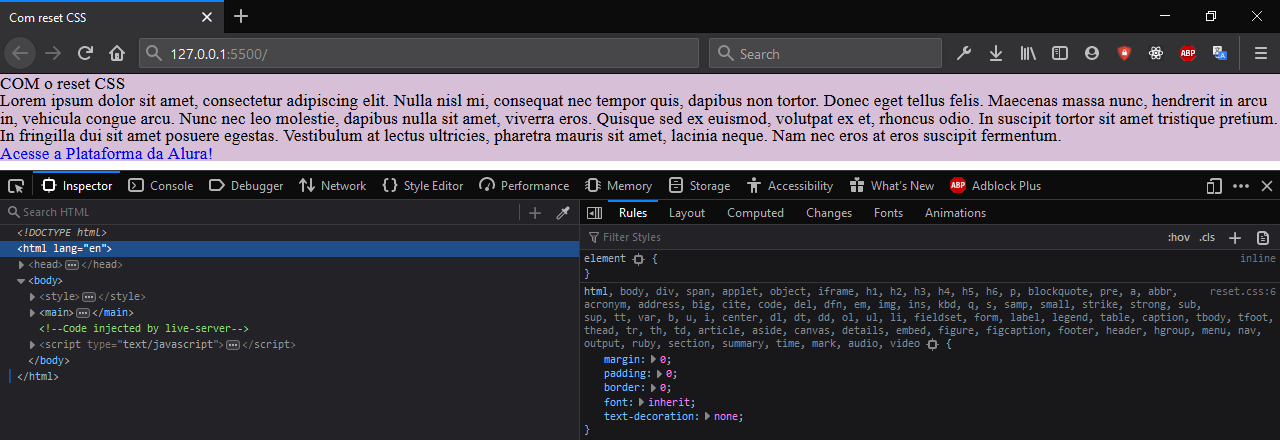Open the Memory tab
Viewport: 1280px width, 440px height.
tap(619, 186)
